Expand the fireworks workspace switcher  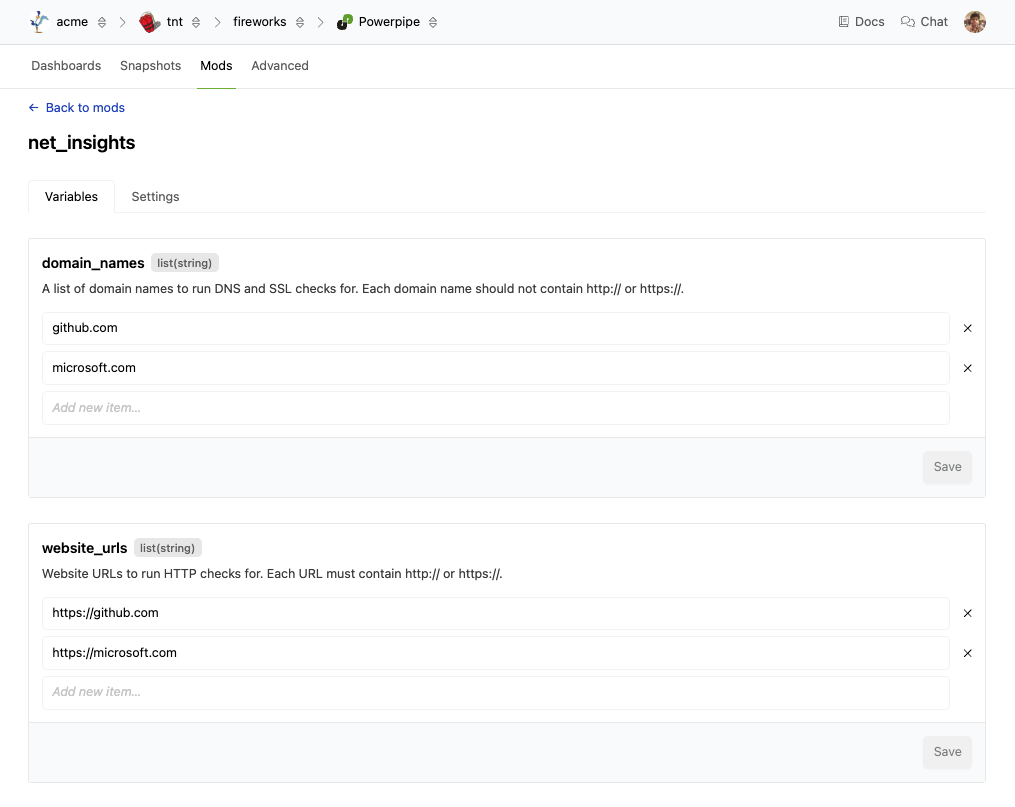point(300,22)
